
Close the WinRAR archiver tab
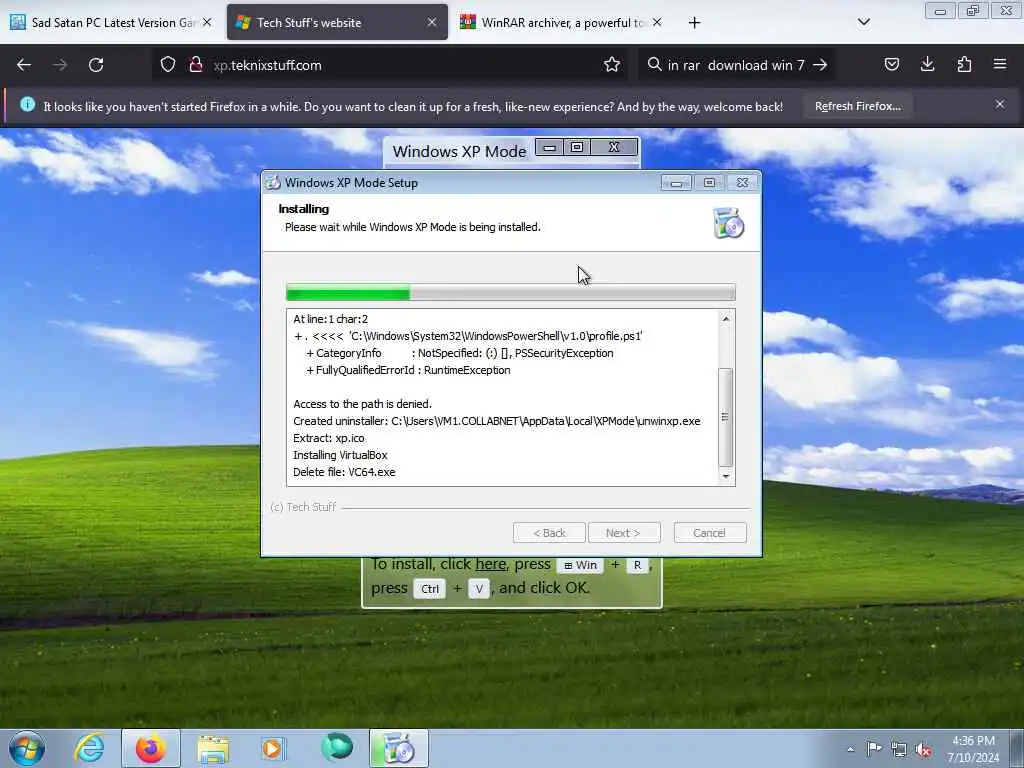pyautogui.click(x=657, y=22)
